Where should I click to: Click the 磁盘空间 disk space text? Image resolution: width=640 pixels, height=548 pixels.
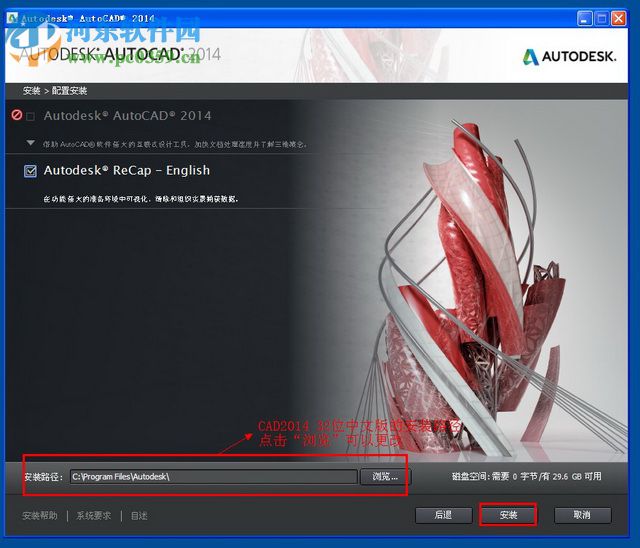click(527, 476)
